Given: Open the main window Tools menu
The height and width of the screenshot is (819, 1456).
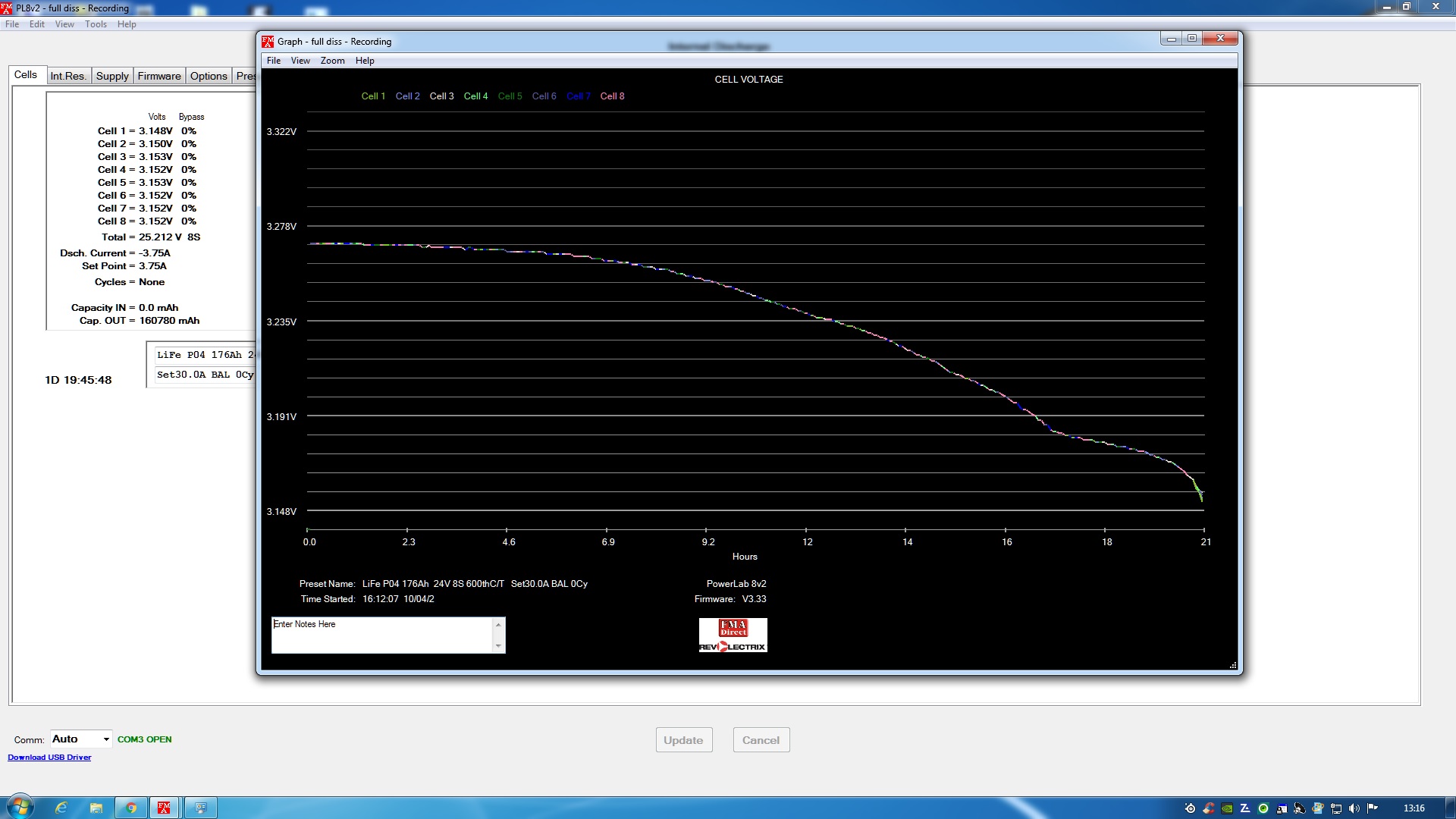Looking at the screenshot, I should pos(96,24).
